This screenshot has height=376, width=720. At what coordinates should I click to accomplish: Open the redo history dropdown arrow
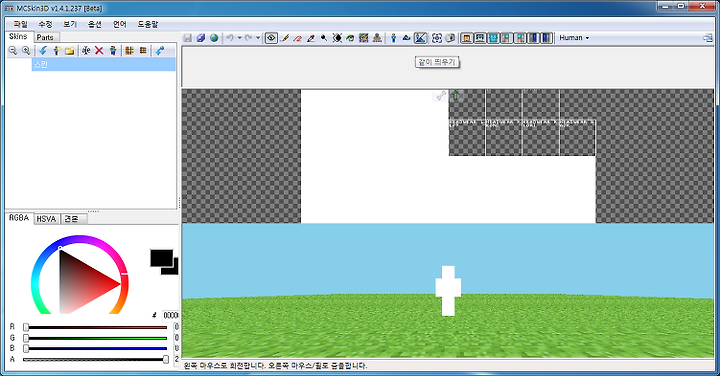click(258, 38)
